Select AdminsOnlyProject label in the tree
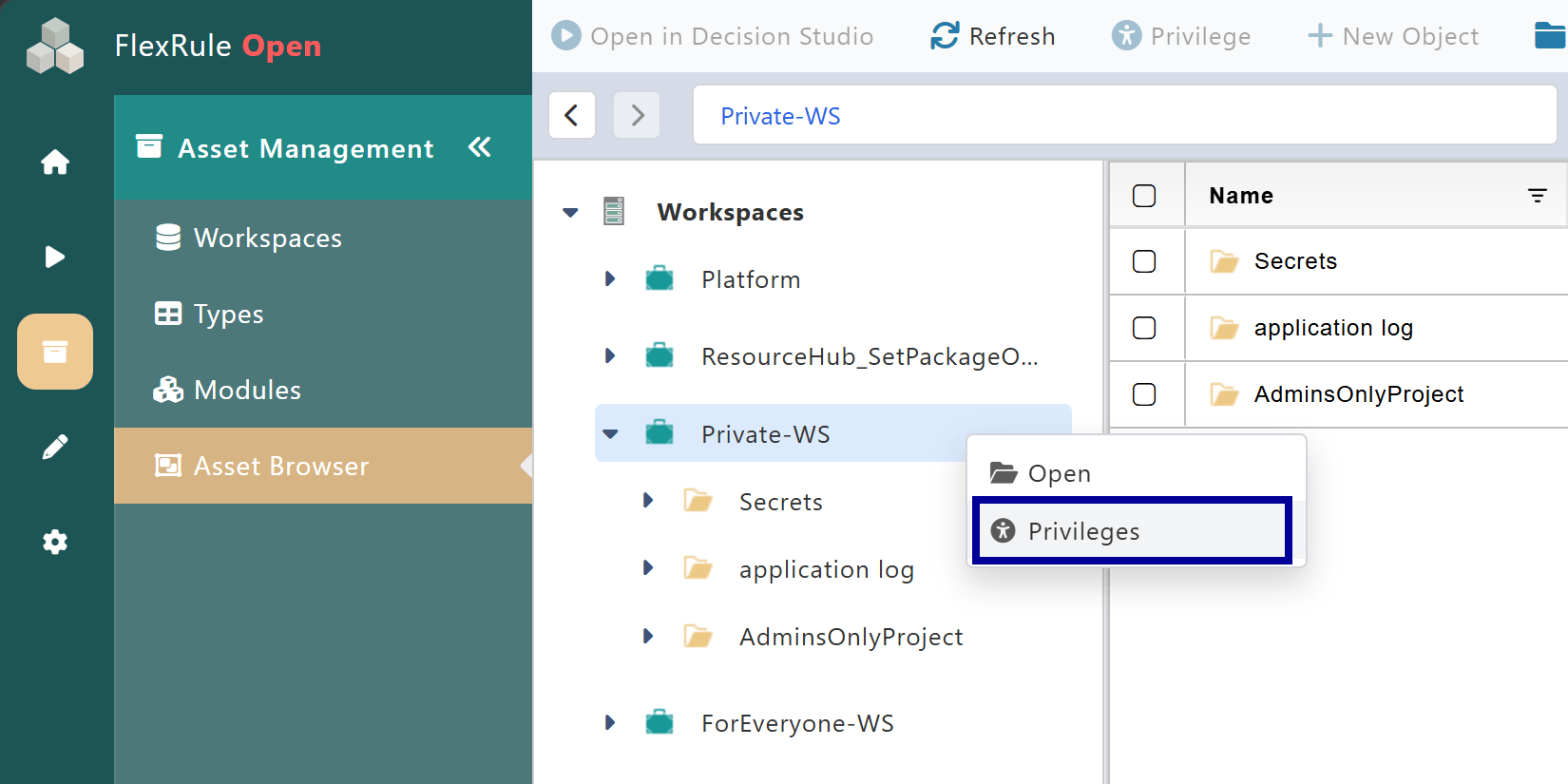The image size is (1568, 784). pyautogui.click(x=851, y=637)
